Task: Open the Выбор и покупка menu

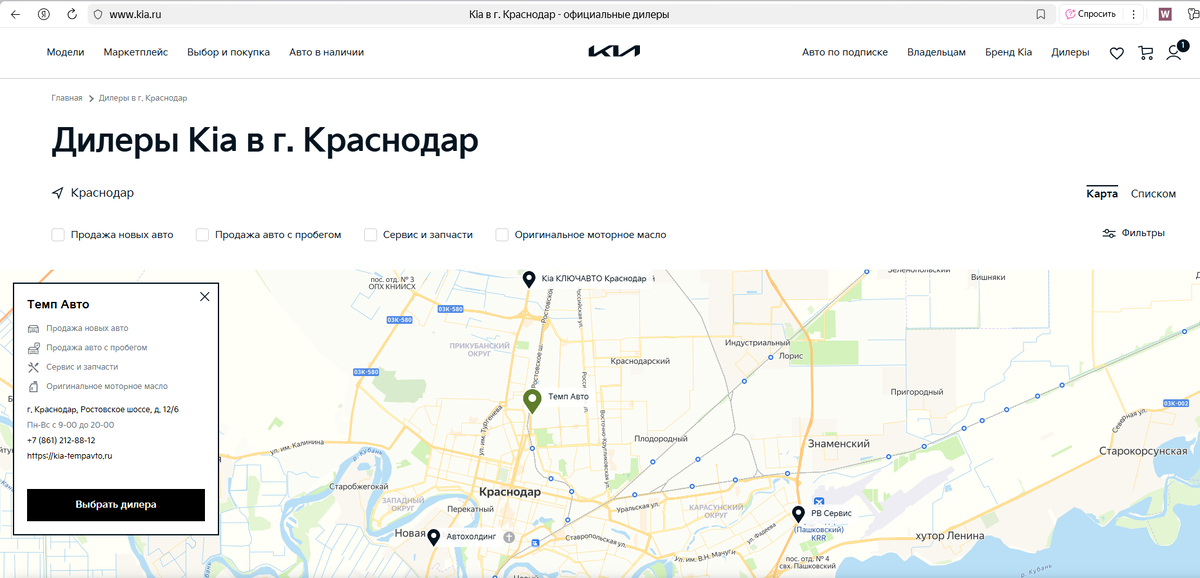Action: [x=228, y=52]
